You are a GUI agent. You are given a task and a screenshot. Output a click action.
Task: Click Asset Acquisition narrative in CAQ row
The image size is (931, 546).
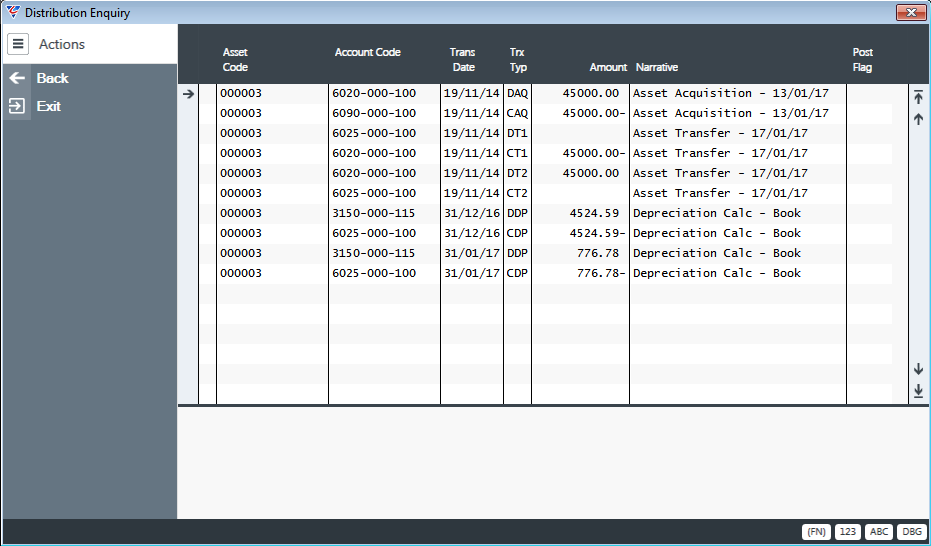click(731, 113)
